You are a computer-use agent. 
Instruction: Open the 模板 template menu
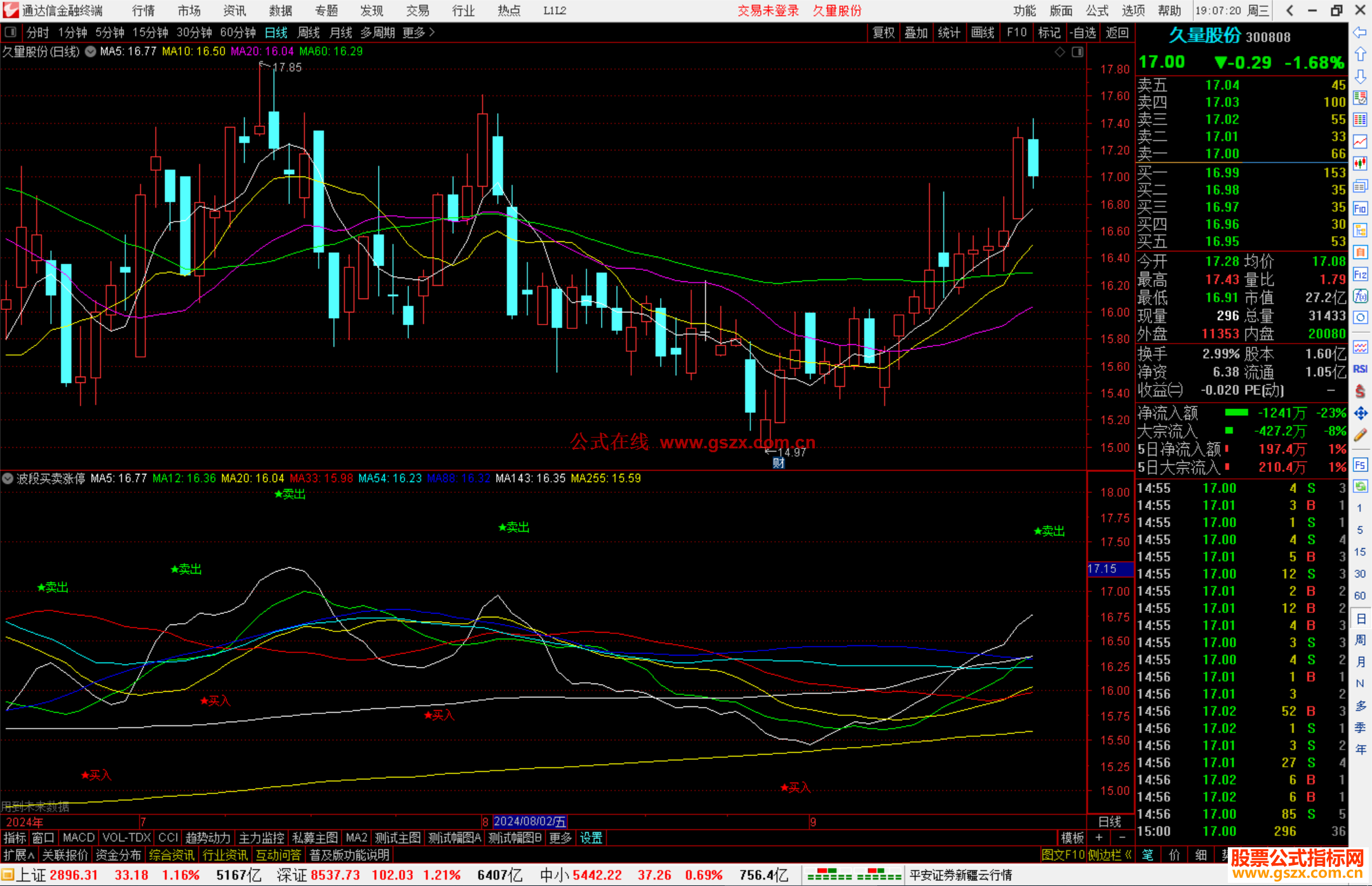[x=1072, y=838]
